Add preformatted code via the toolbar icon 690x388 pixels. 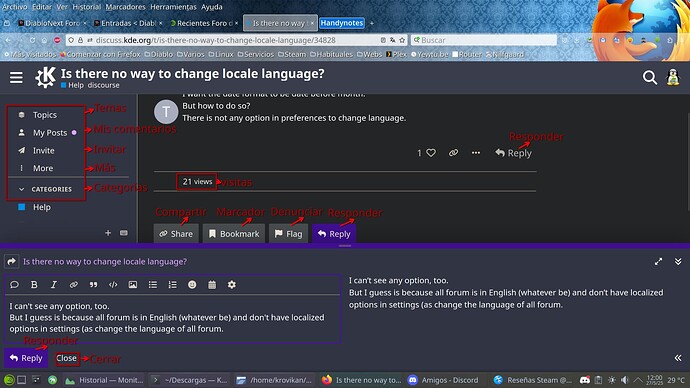(113, 285)
